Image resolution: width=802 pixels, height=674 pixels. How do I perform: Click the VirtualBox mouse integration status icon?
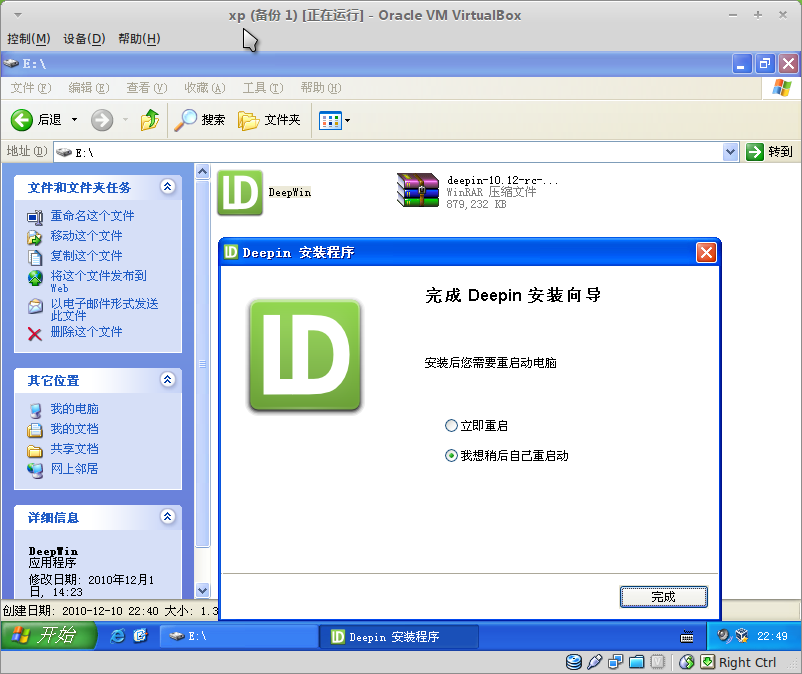[x=686, y=662]
